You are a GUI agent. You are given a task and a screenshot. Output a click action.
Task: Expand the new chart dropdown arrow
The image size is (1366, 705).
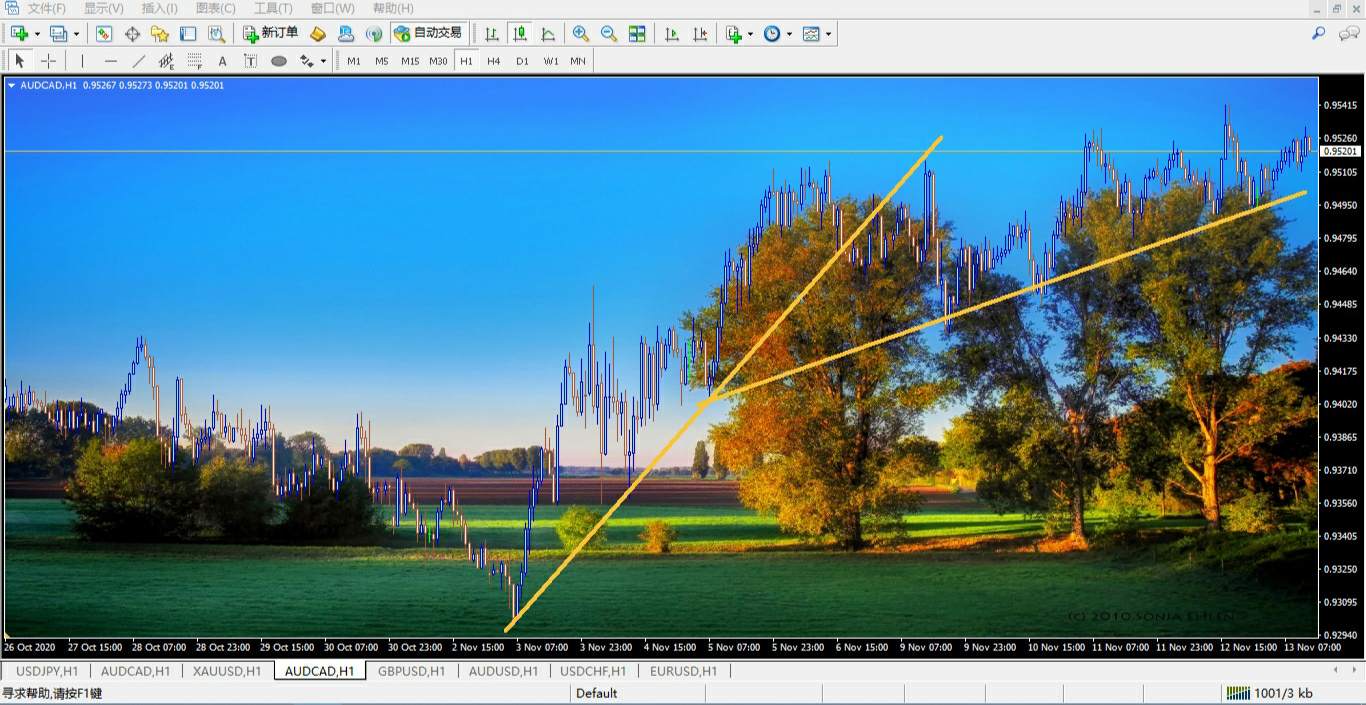click(37, 34)
